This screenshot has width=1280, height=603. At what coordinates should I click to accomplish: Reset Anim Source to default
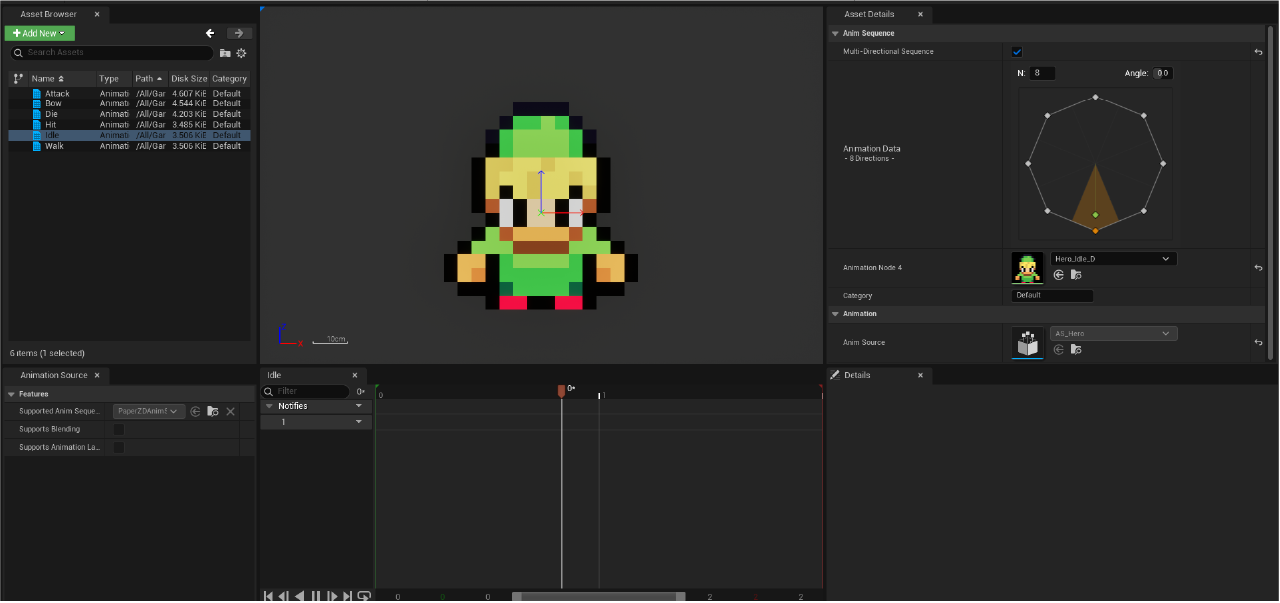[1258, 342]
